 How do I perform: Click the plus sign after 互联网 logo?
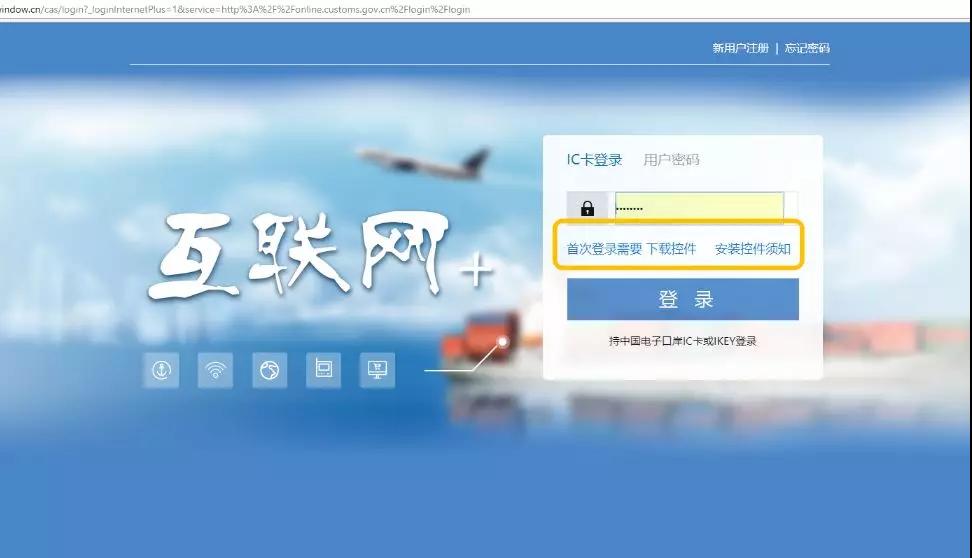coord(476,271)
